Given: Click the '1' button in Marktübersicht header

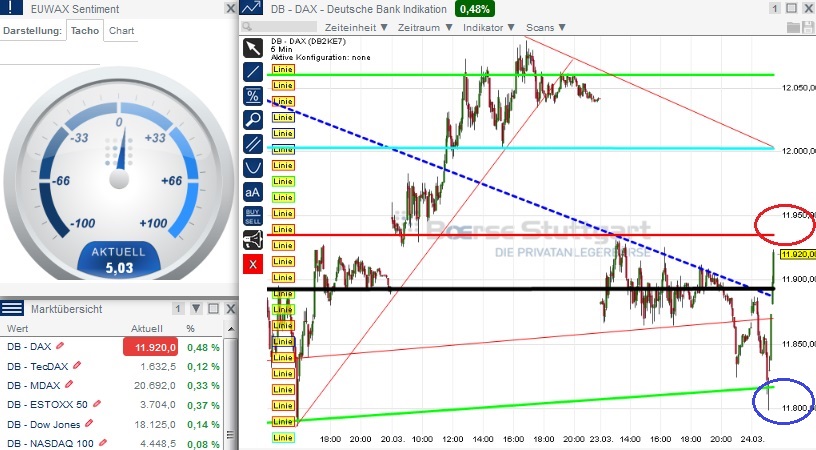Looking at the screenshot, I should [178, 308].
